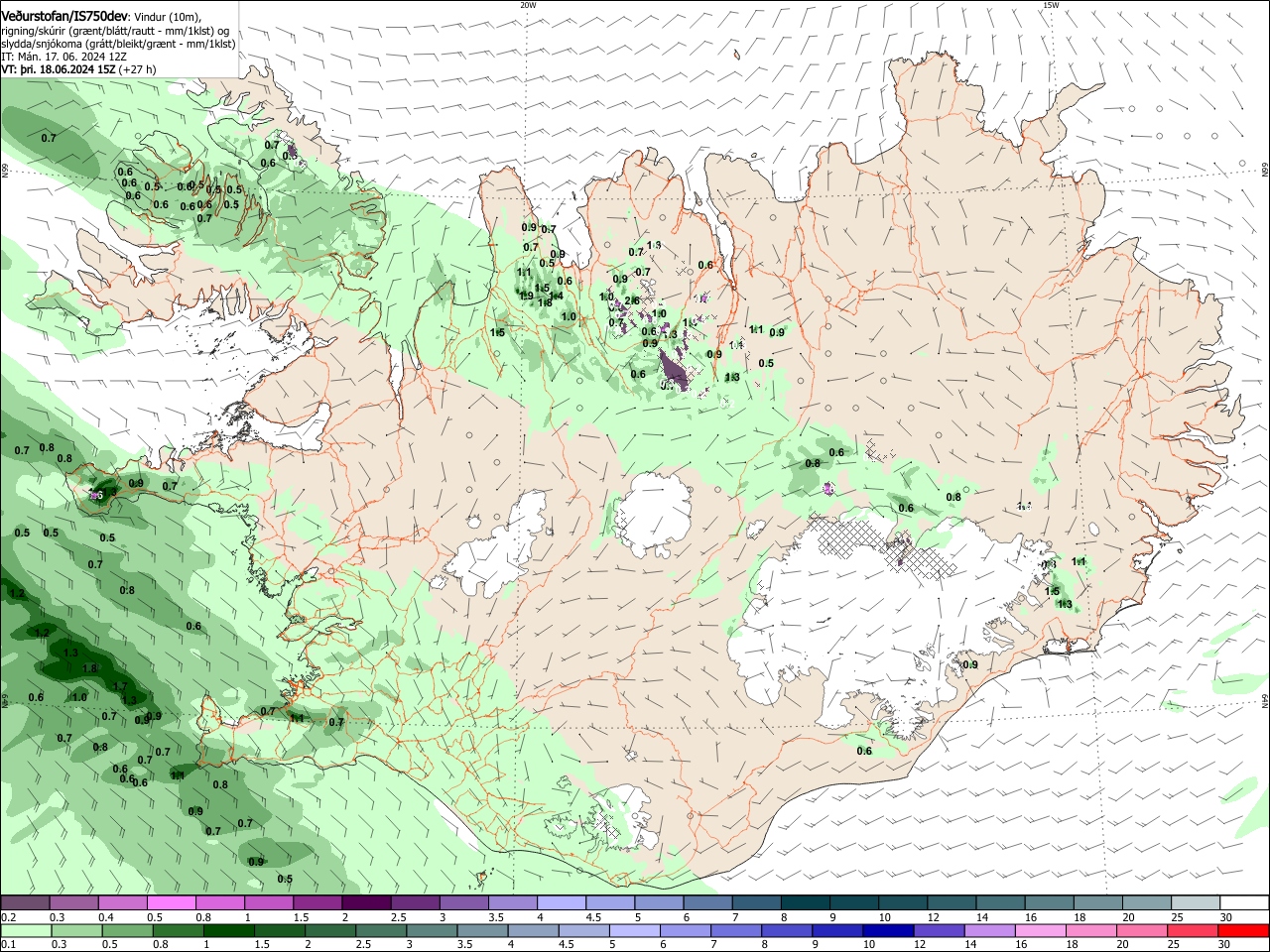The width and height of the screenshot is (1270, 952).
Task: Select the darkest teal swatch at snow value 8
Action: [x=804, y=903]
